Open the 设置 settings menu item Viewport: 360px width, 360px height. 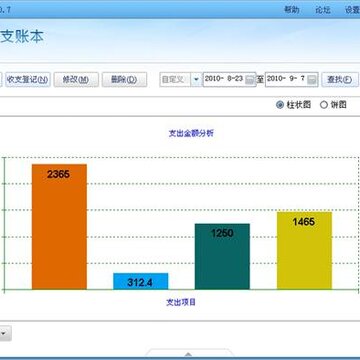352,10
